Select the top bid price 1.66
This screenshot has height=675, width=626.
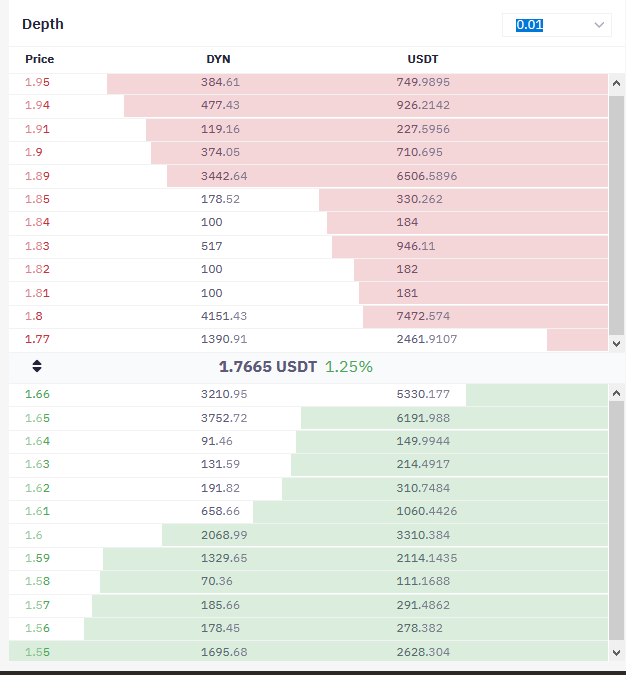click(x=37, y=394)
